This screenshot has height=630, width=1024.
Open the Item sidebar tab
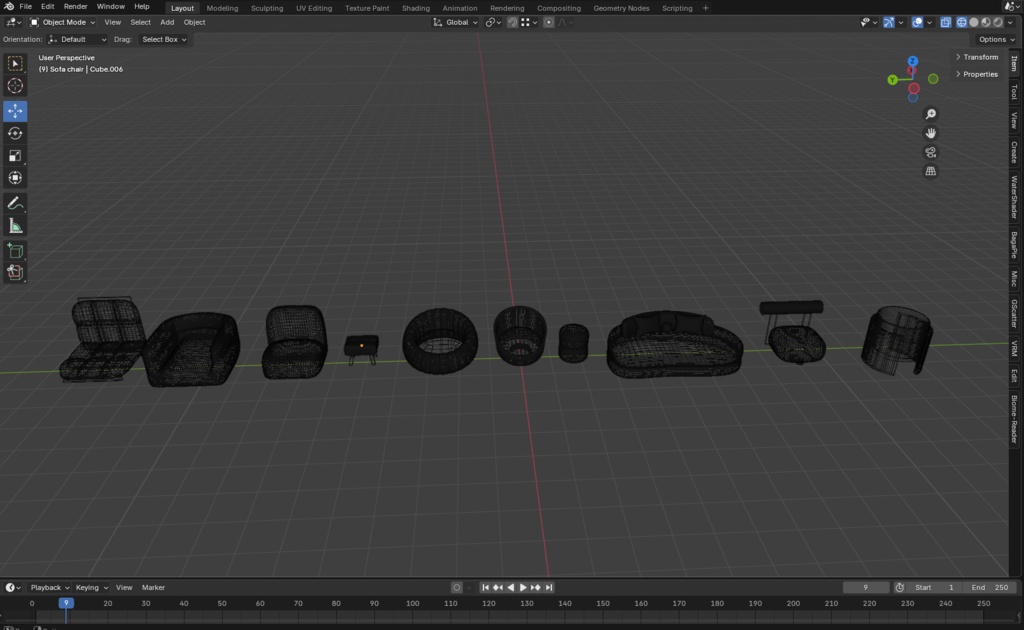click(1014, 63)
